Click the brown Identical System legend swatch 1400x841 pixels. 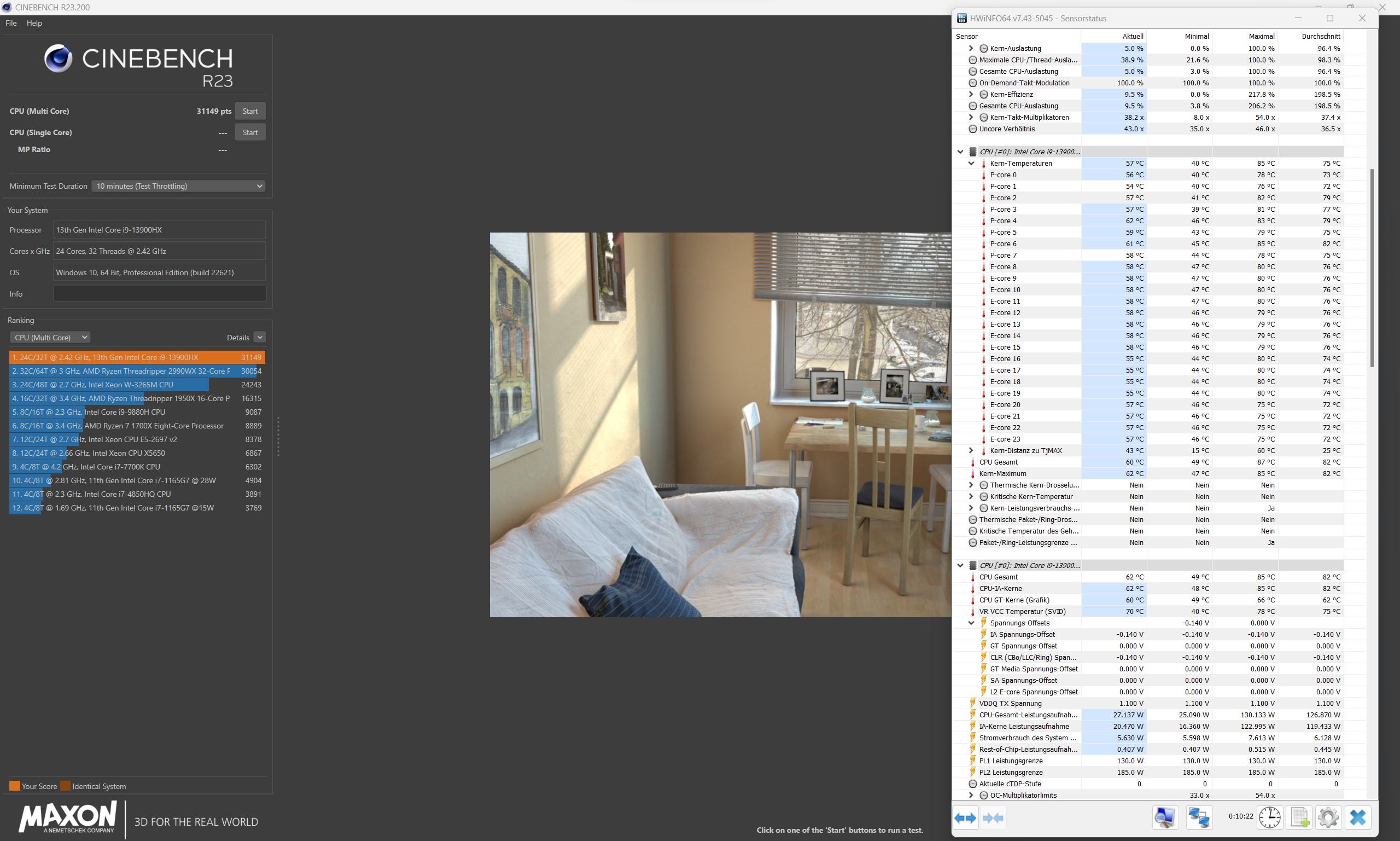[x=66, y=786]
